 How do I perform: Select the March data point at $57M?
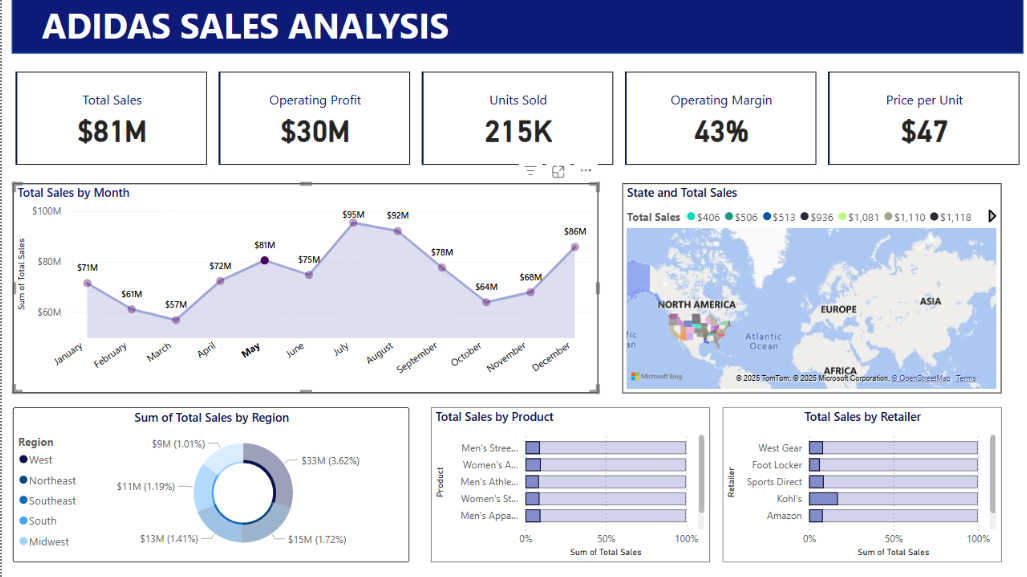click(176, 320)
